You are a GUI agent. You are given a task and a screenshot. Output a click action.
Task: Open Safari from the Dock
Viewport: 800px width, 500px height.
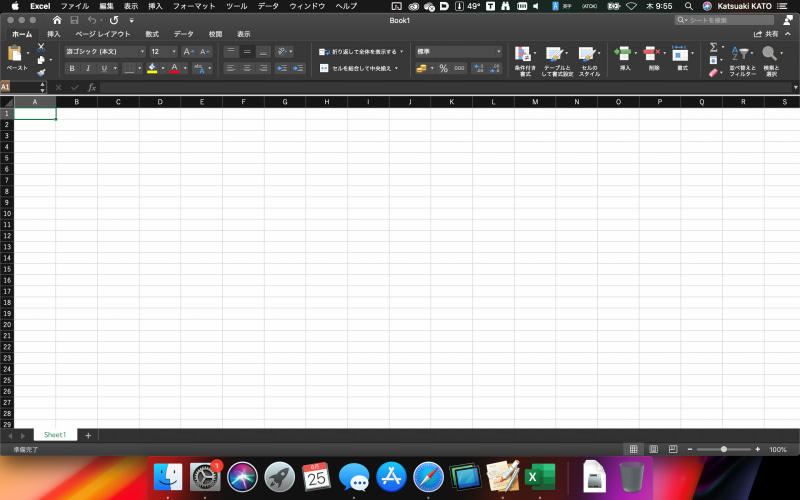pyautogui.click(x=428, y=477)
